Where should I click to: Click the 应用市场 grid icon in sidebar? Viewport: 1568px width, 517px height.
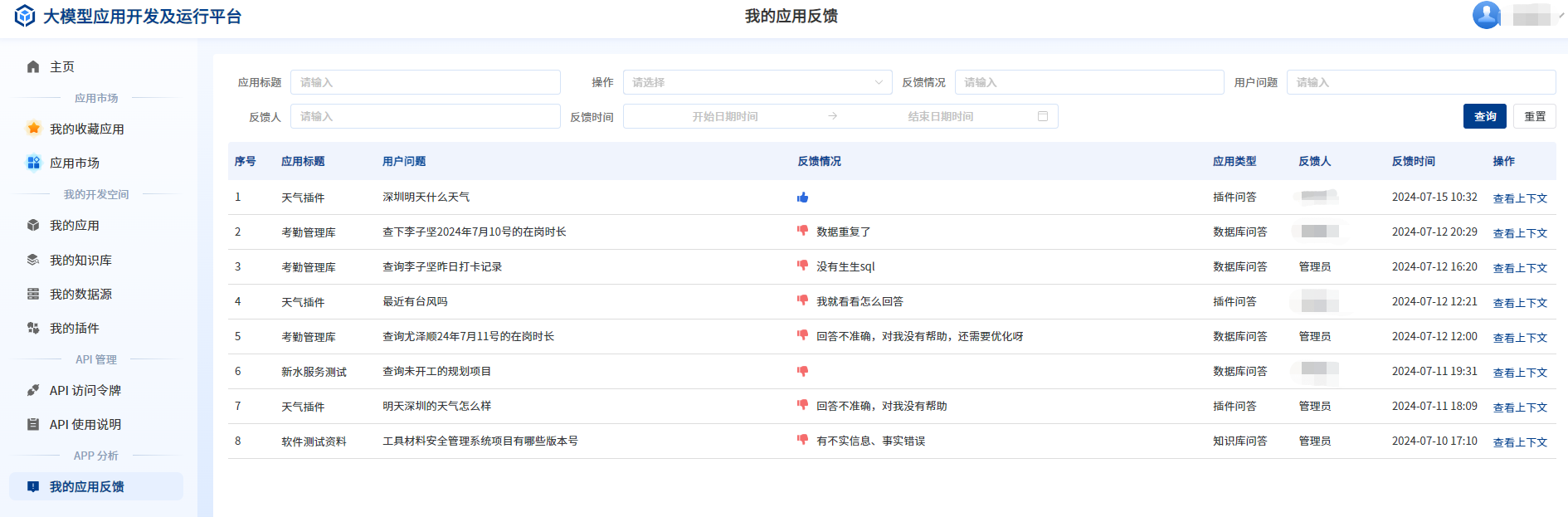33,163
